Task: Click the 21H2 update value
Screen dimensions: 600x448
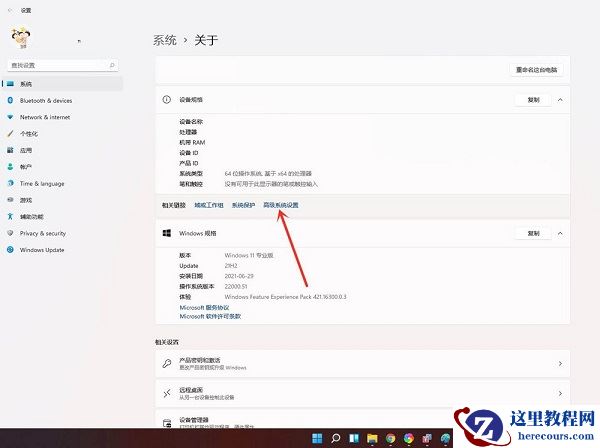Action: pos(231,266)
